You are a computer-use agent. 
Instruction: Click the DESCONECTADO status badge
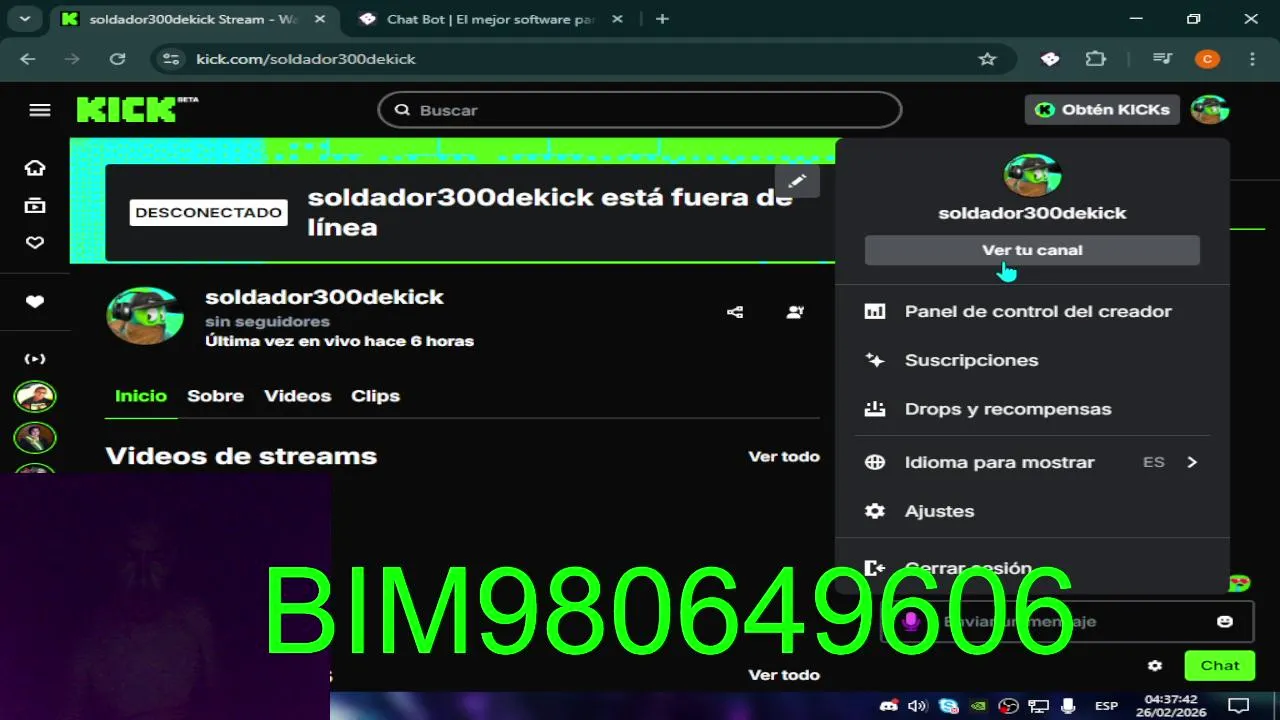[209, 213]
